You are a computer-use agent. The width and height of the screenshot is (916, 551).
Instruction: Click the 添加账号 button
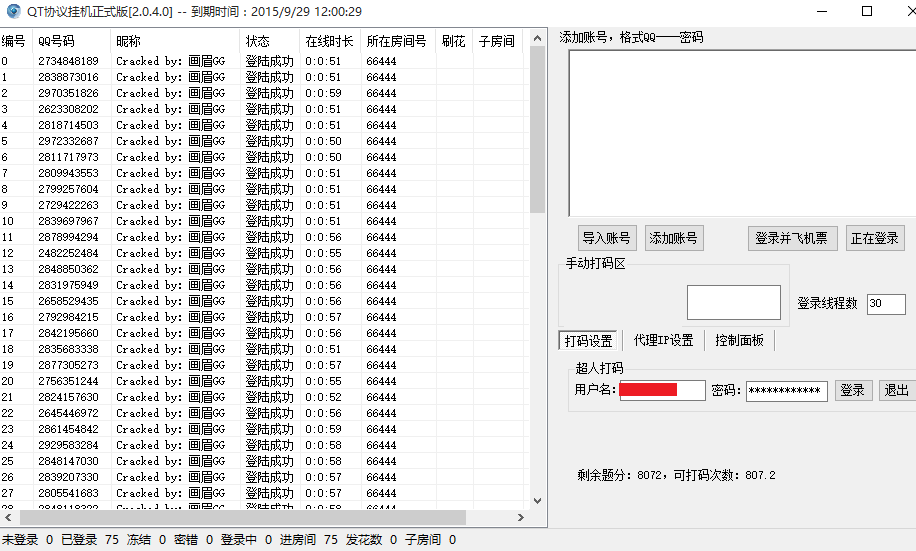point(674,238)
